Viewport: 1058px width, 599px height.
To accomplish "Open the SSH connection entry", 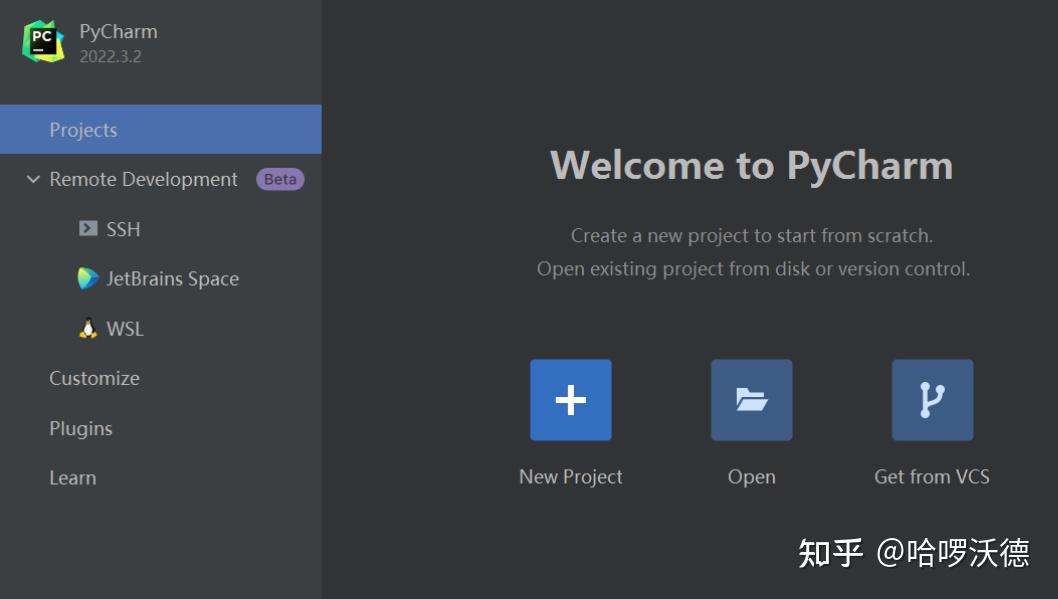I will (x=122, y=229).
